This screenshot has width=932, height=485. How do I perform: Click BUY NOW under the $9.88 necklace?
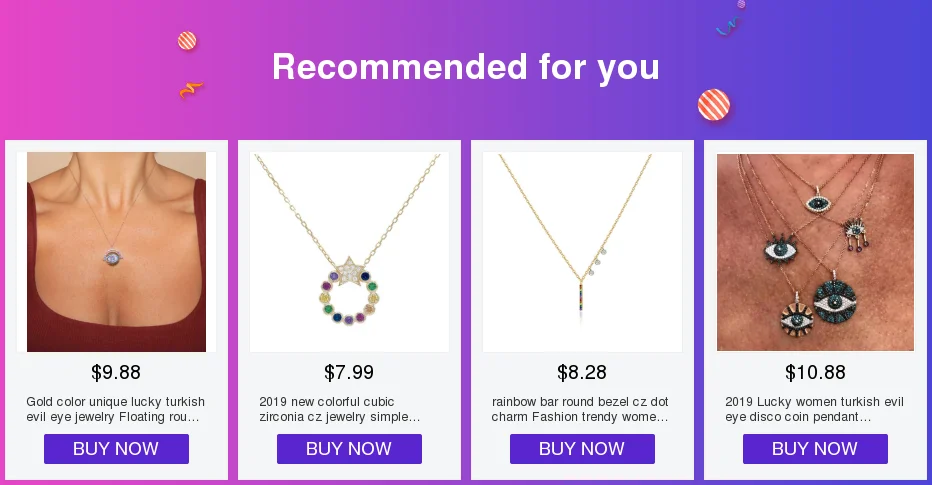(x=116, y=449)
